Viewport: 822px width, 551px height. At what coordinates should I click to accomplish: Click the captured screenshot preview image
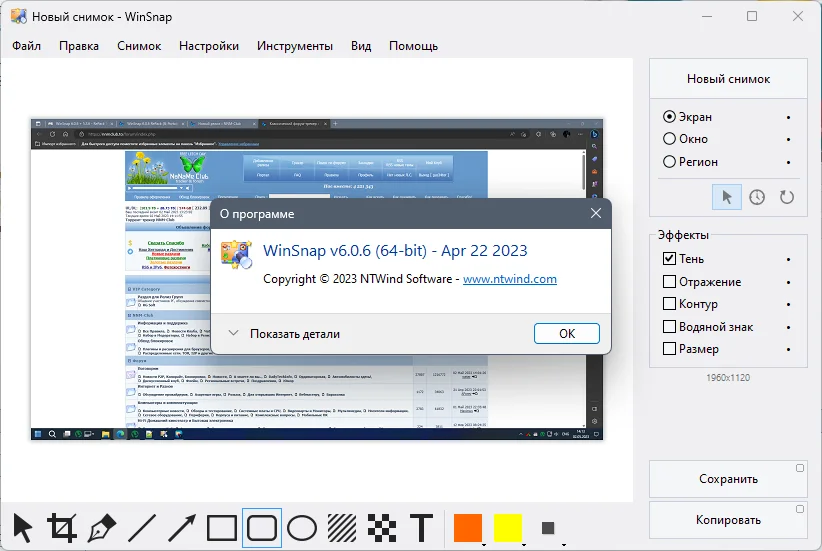pyautogui.click(x=317, y=279)
